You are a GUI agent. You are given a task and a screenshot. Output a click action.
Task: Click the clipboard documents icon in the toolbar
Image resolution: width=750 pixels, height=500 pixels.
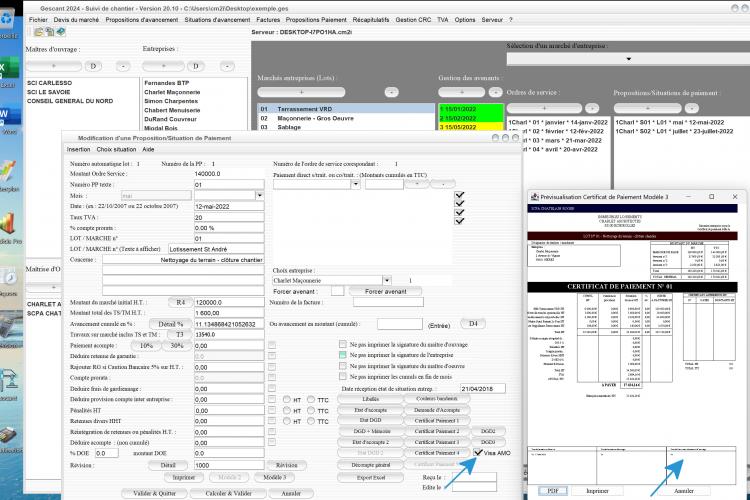(49, 32)
